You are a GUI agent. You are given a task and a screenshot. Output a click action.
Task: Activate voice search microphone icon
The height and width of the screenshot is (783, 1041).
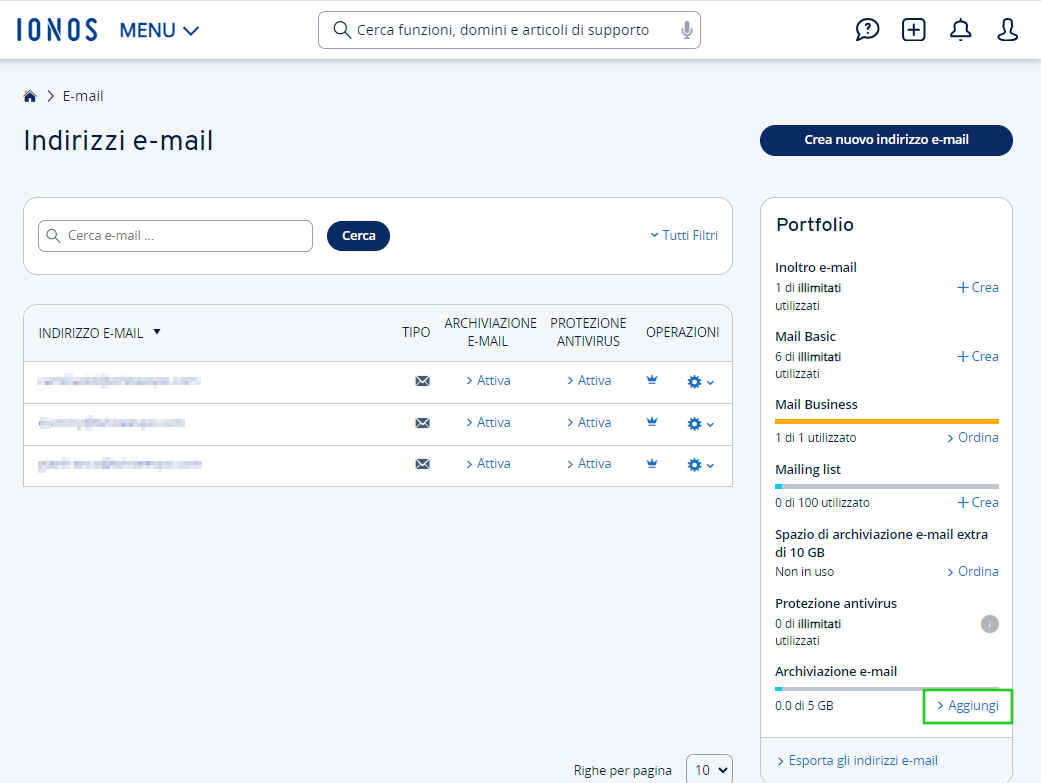[686, 30]
